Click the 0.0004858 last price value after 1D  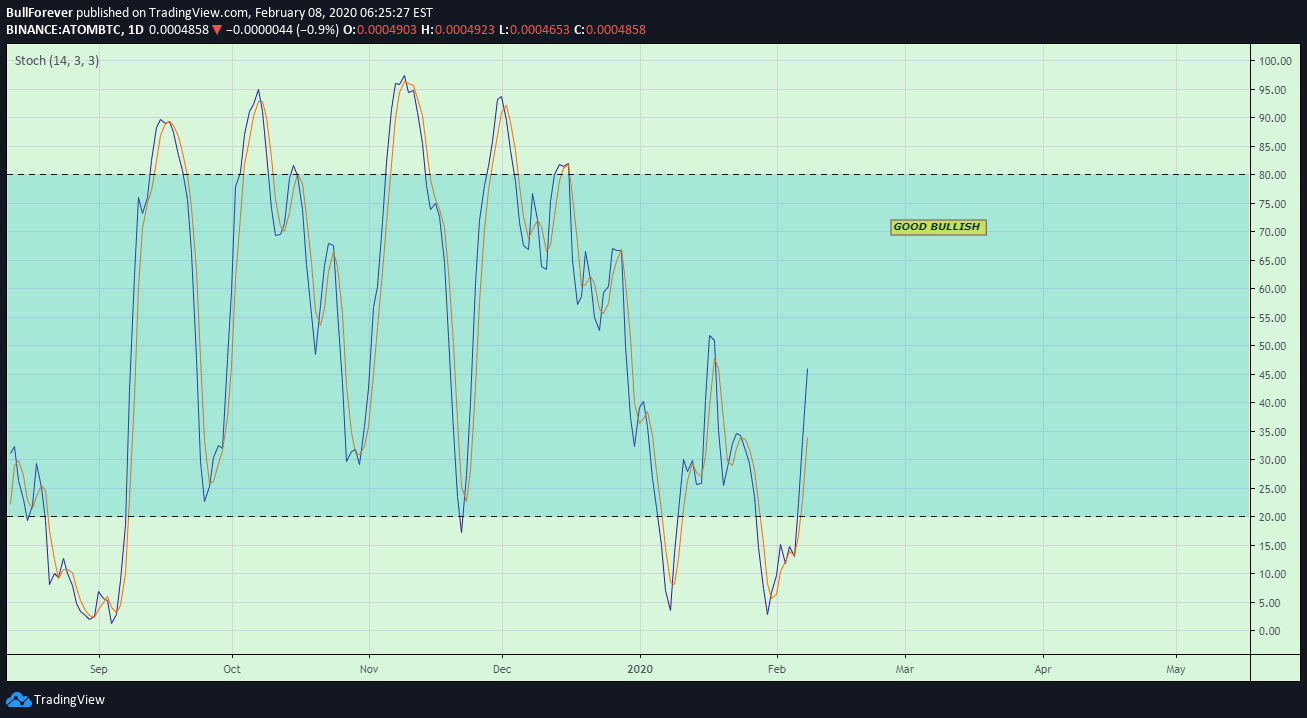coord(179,30)
